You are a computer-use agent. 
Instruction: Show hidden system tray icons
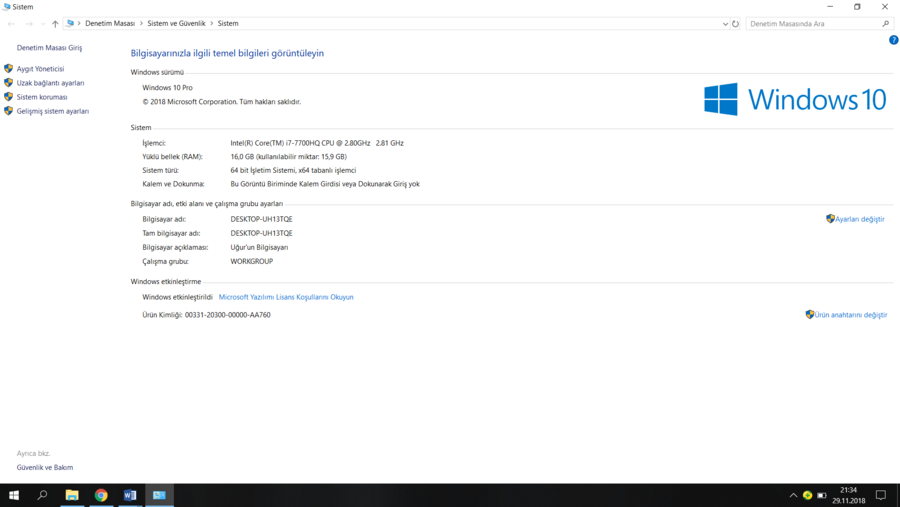tap(793, 496)
